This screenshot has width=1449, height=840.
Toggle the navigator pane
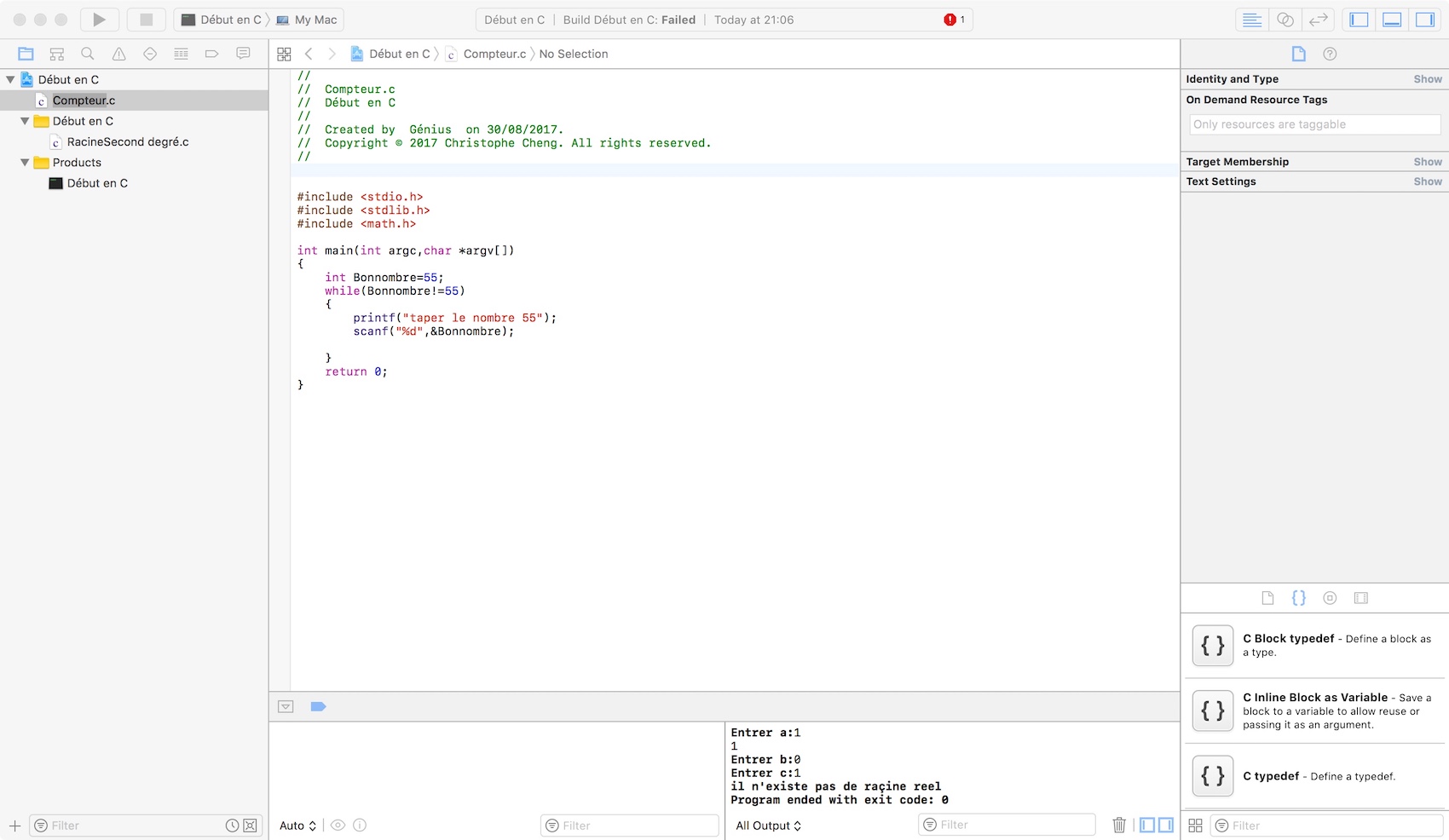point(1359,20)
